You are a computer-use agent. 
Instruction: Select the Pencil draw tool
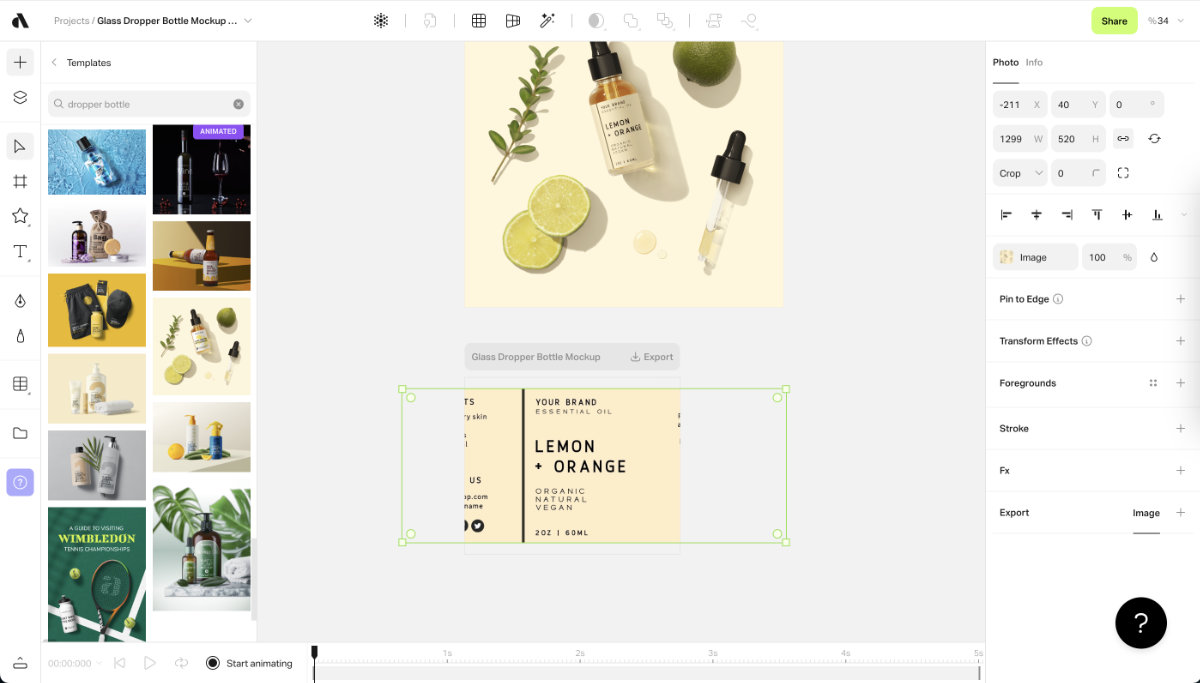(x=20, y=336)
